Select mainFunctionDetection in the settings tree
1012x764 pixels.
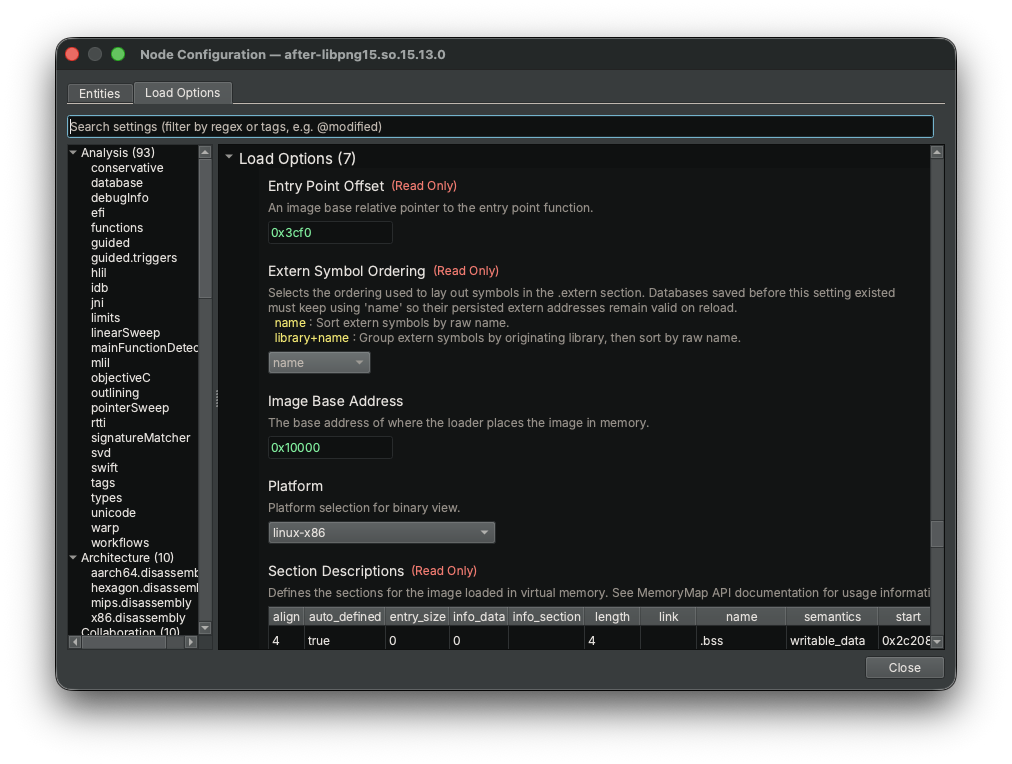(x=145, y=348)
